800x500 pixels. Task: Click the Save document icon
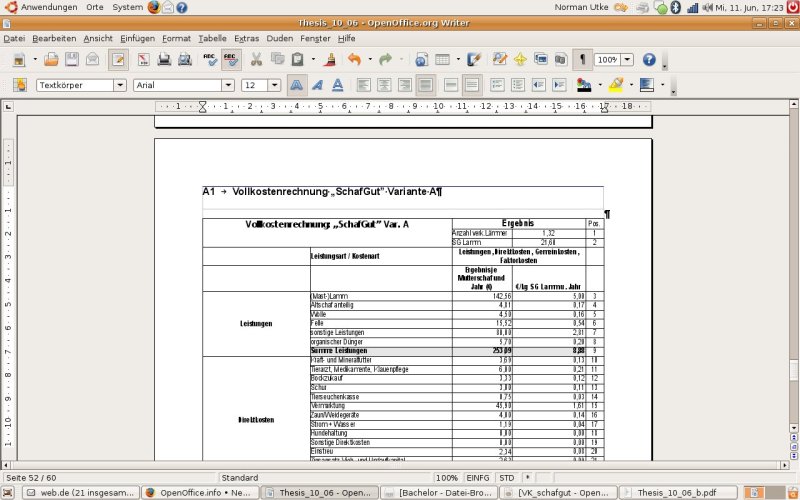coord(71,60)
